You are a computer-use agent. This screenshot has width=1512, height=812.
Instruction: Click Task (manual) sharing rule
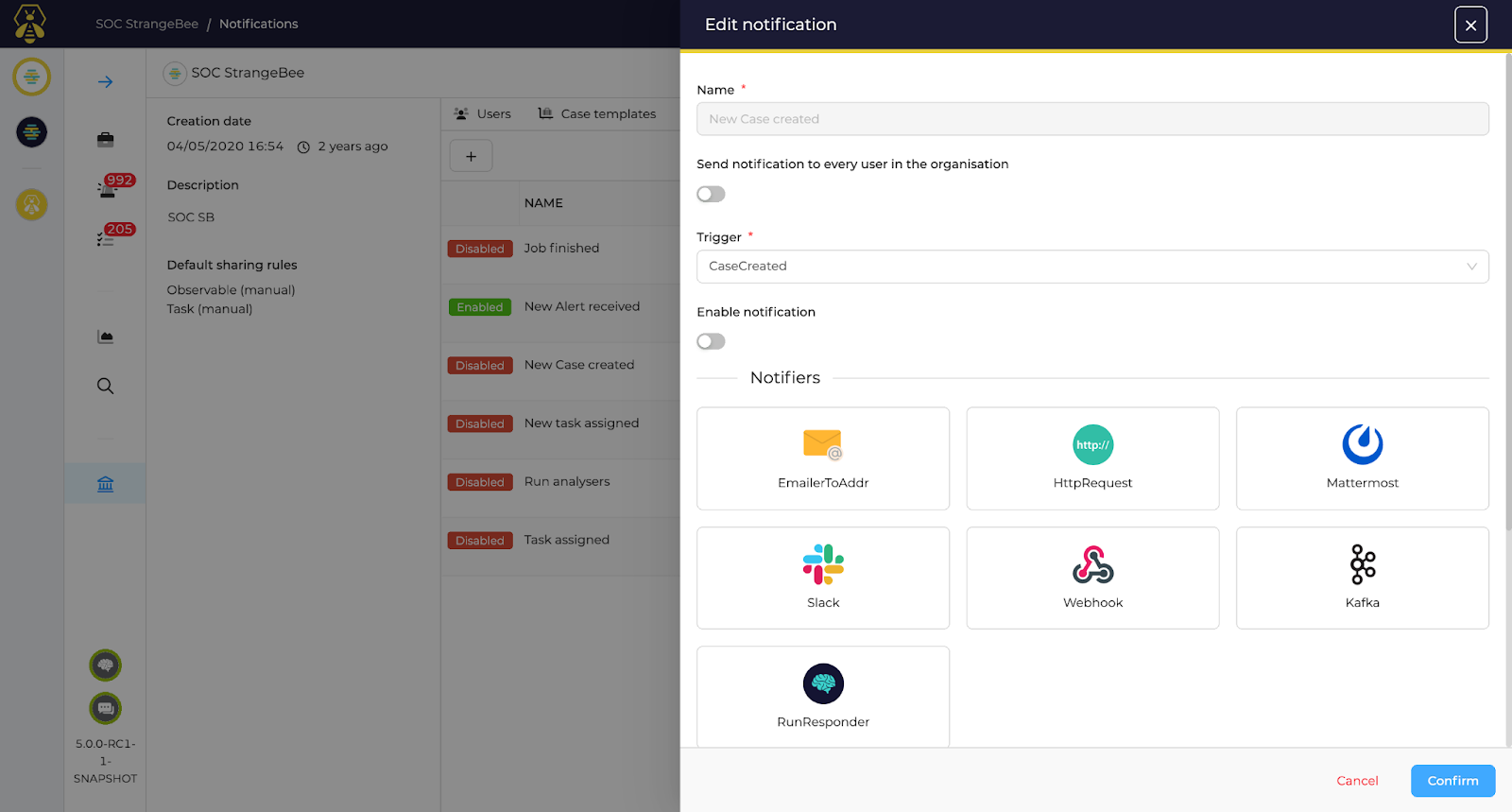(x=209, y=309)
